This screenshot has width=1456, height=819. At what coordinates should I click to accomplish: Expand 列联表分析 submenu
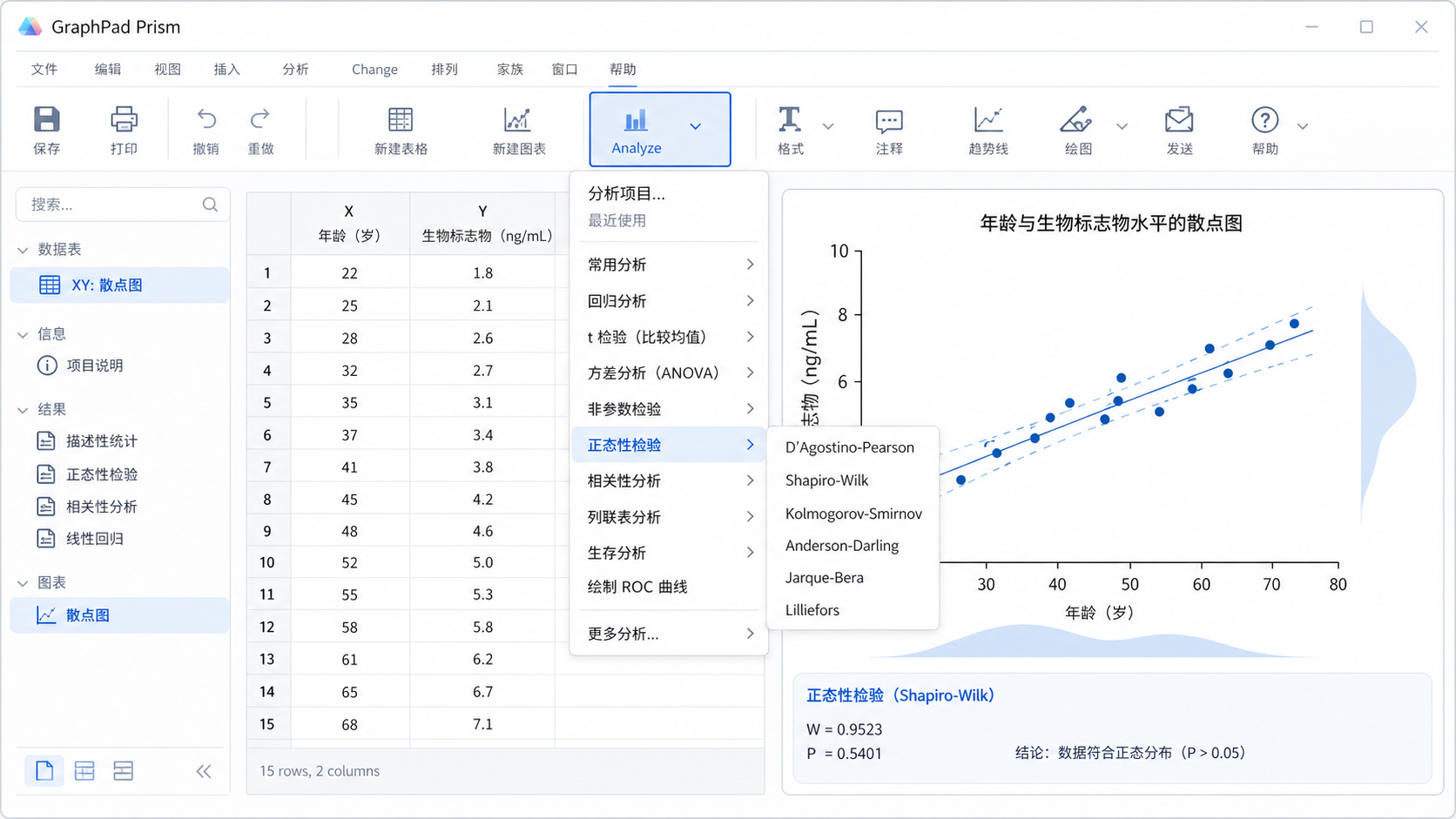(669, 517)
